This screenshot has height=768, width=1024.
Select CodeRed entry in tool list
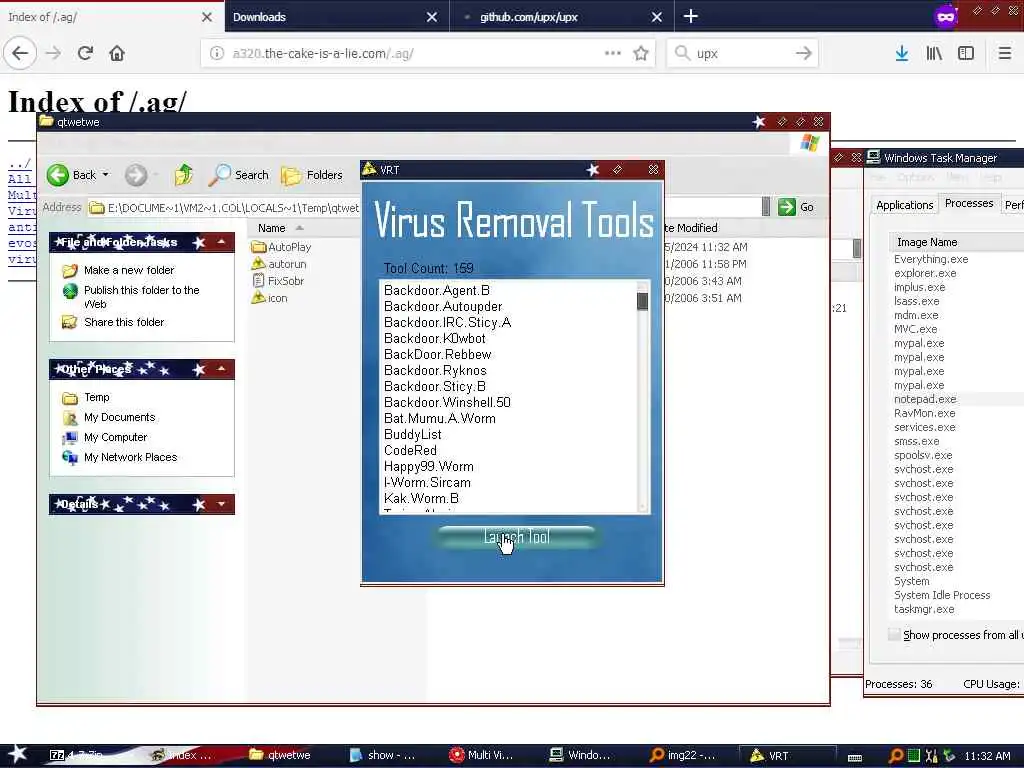click(x=410, y=450)
